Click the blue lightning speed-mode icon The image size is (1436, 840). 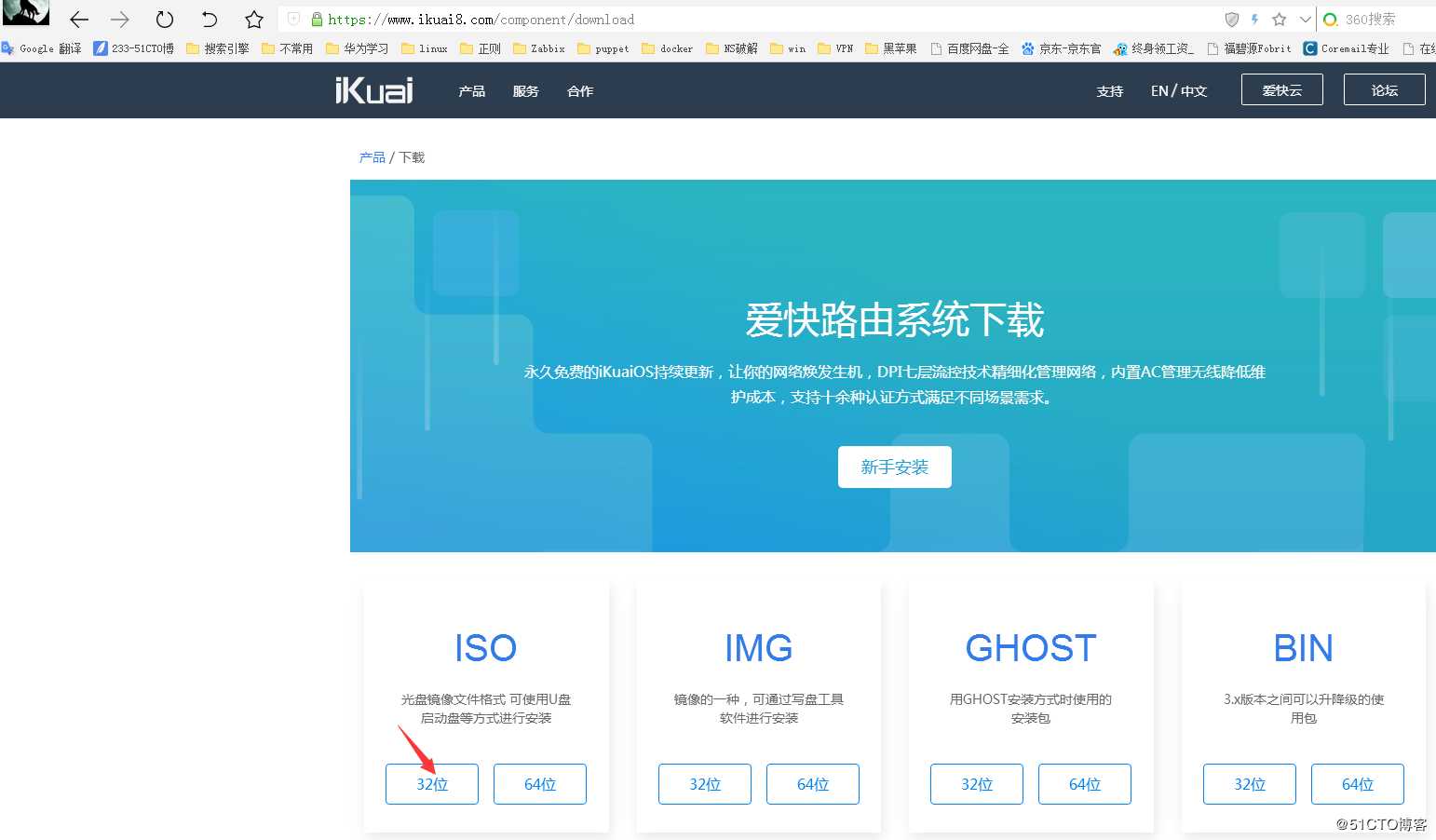[1255, 20]
